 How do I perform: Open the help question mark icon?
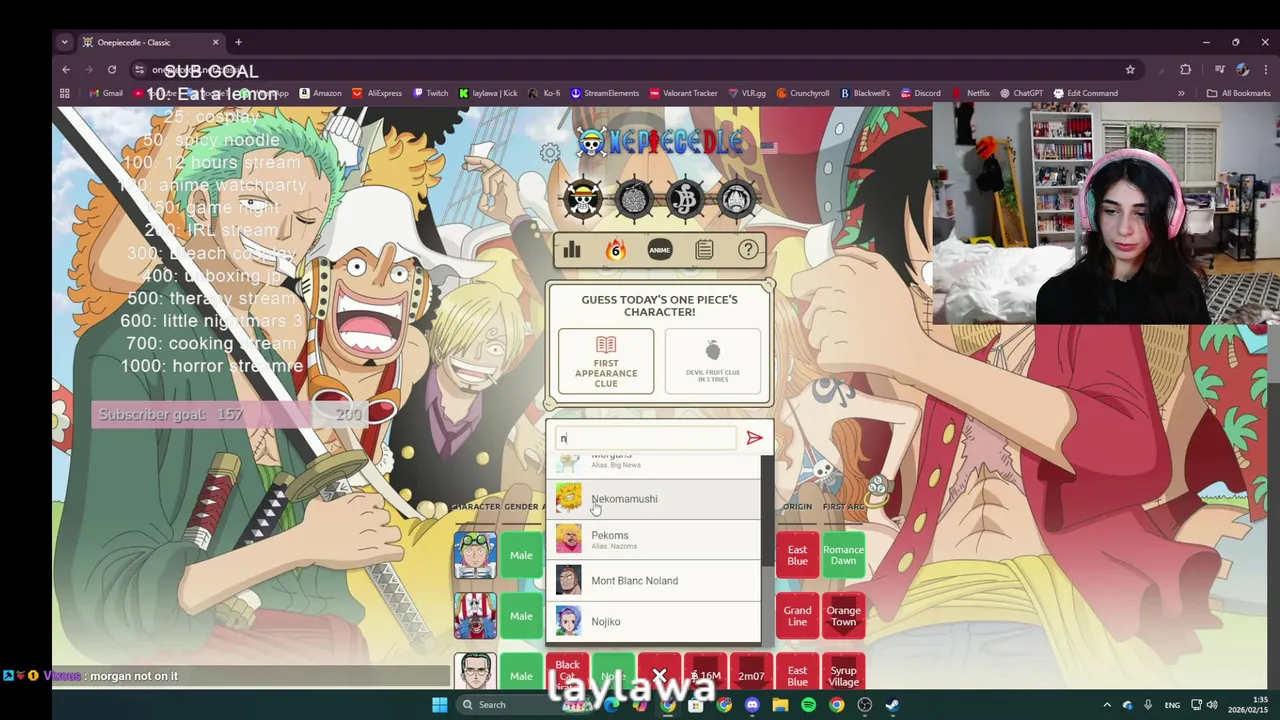[748, 250]
